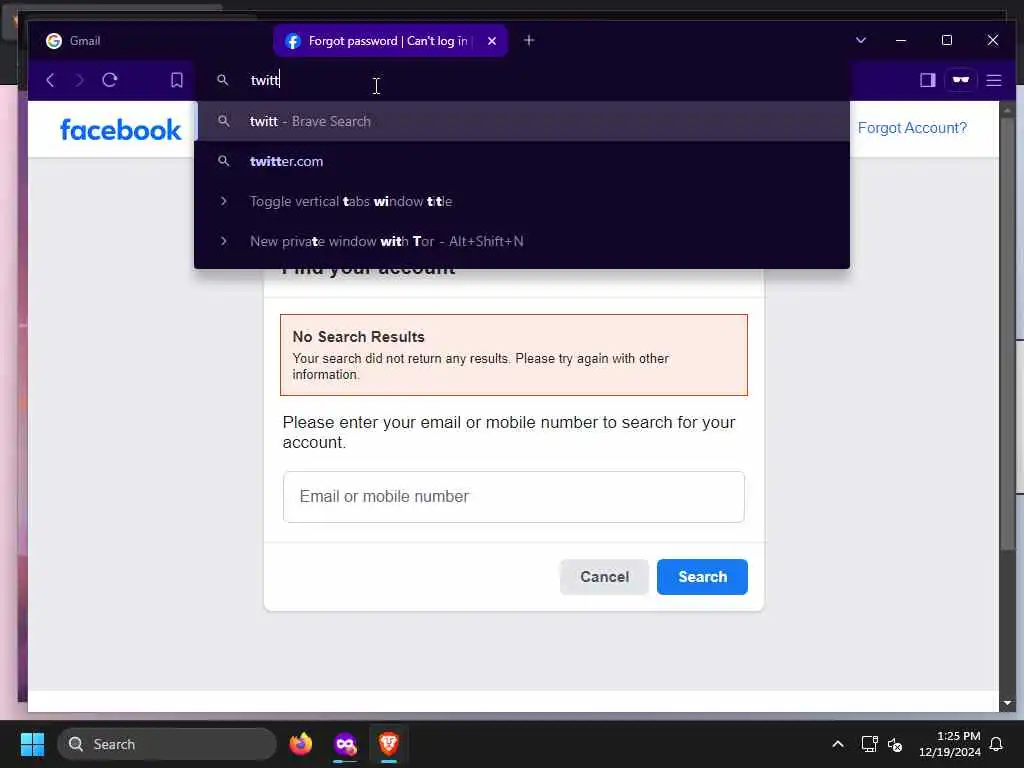Open the Windows Start menu
Image resolution: width=1024 pixels, height=768 pixels.
(32, 744)
